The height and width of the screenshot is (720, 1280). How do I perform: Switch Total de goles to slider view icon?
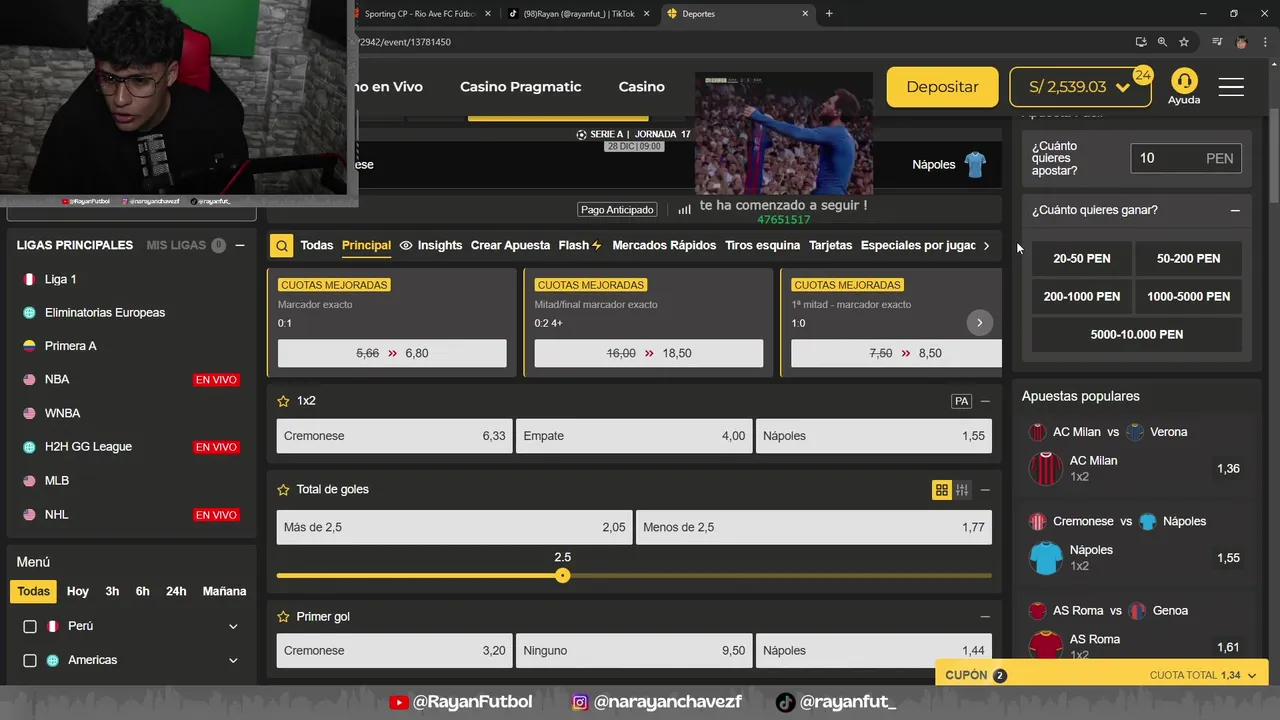(x=962, y=490)
